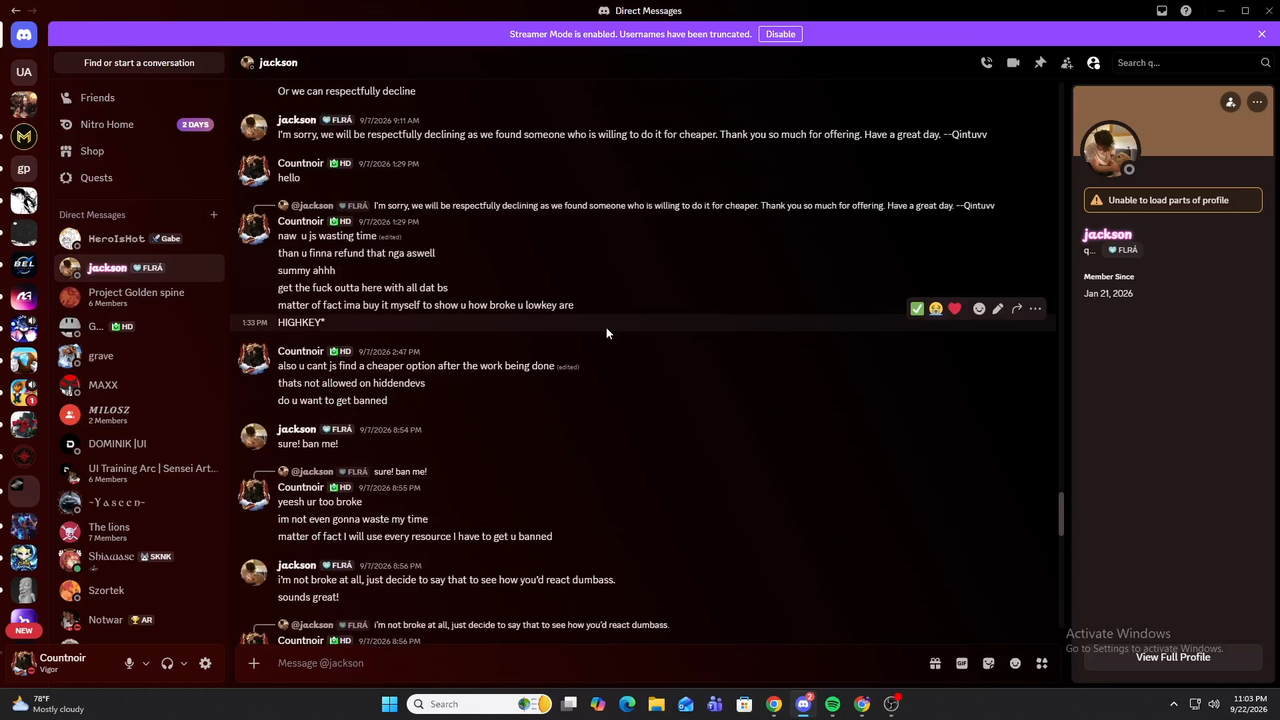Open Spotify from Windows taskbar
Viewport: 1280px width, 720px height.
[832, 704]
